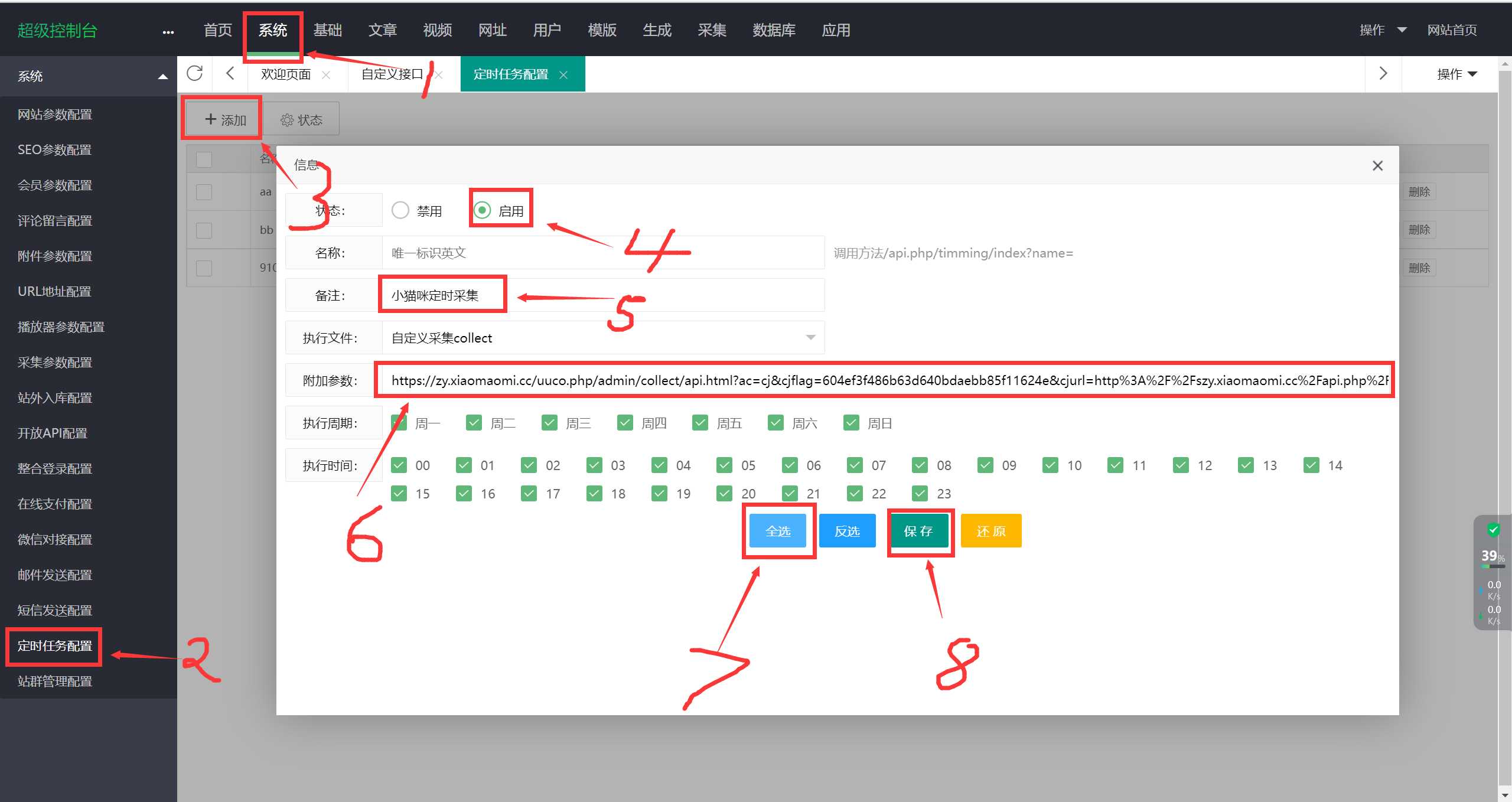Uncheck the 周三 checkbox
Viewport: 1512px width, 802px height.
[549, 423]
